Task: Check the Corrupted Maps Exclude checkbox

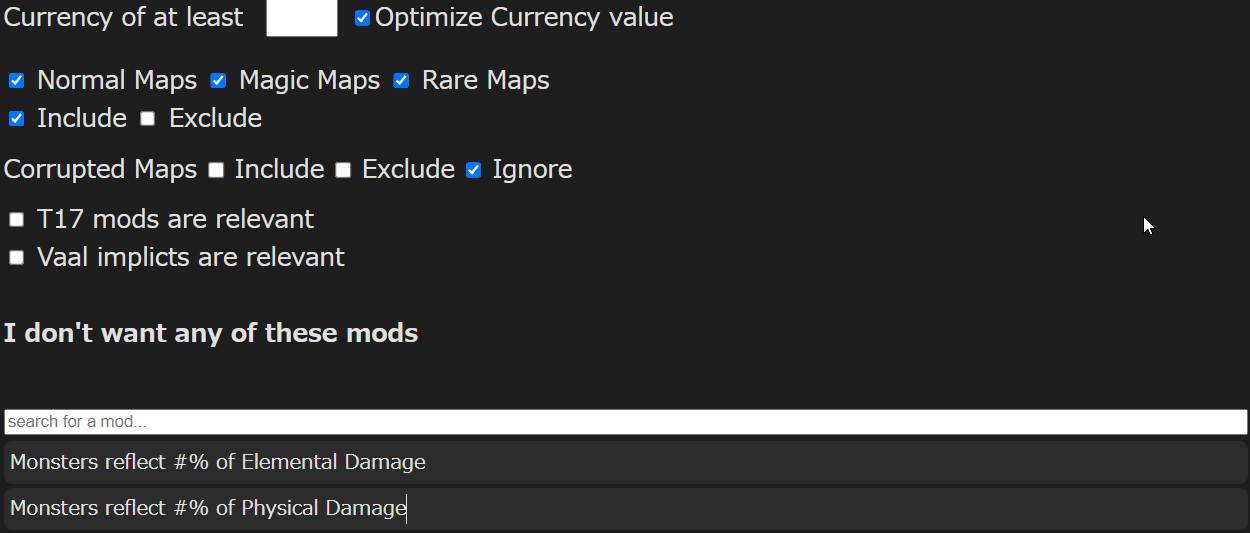Action: point(343,170)
